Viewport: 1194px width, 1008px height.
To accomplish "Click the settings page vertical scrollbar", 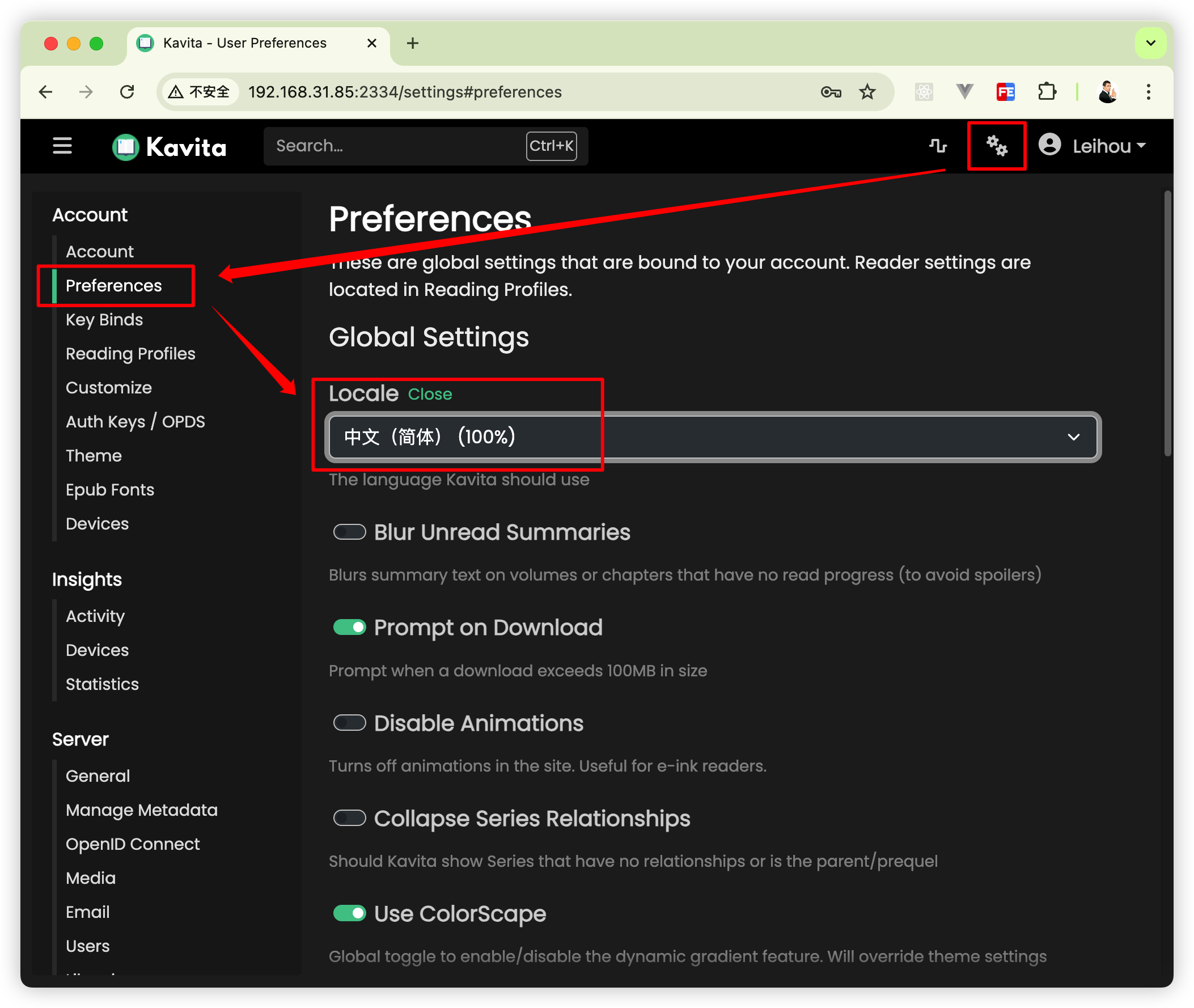I will coord(1167,323).
